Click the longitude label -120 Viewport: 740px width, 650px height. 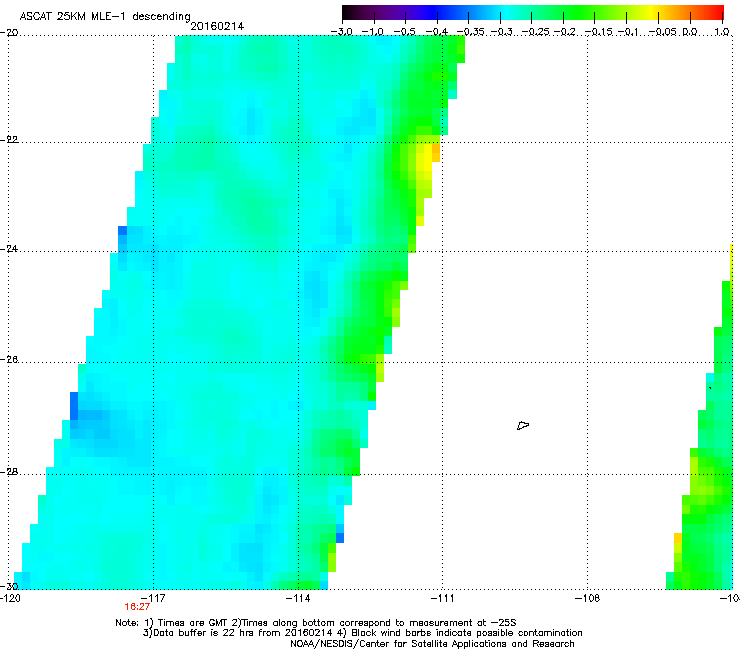click(10, 598)
